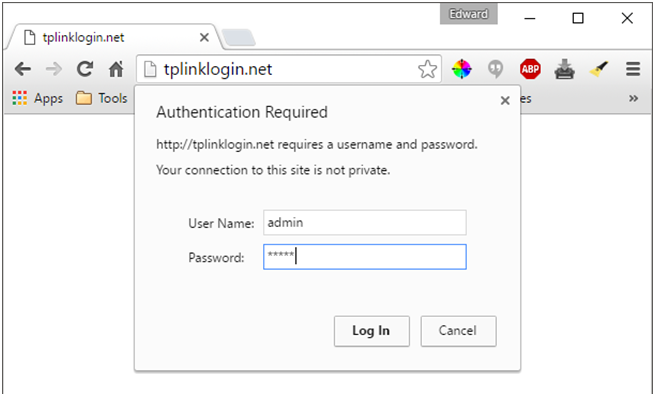Screen dimensions: 655x396
Task: Reload the tplinklogin.net page
Action: pyautogui.click(x=85, y=69)
